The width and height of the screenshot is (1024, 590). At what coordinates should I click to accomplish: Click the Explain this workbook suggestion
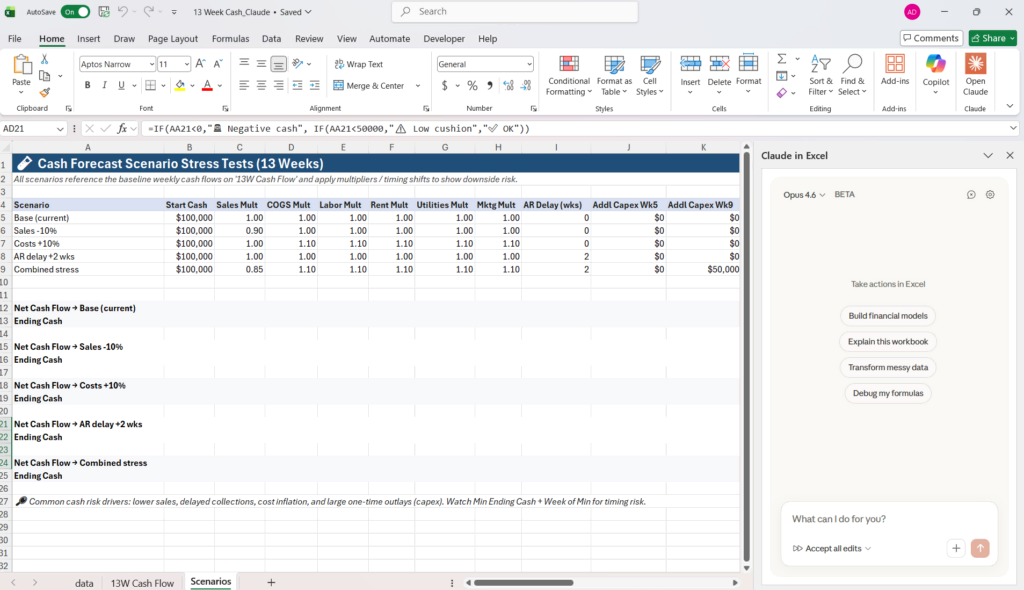888,342
